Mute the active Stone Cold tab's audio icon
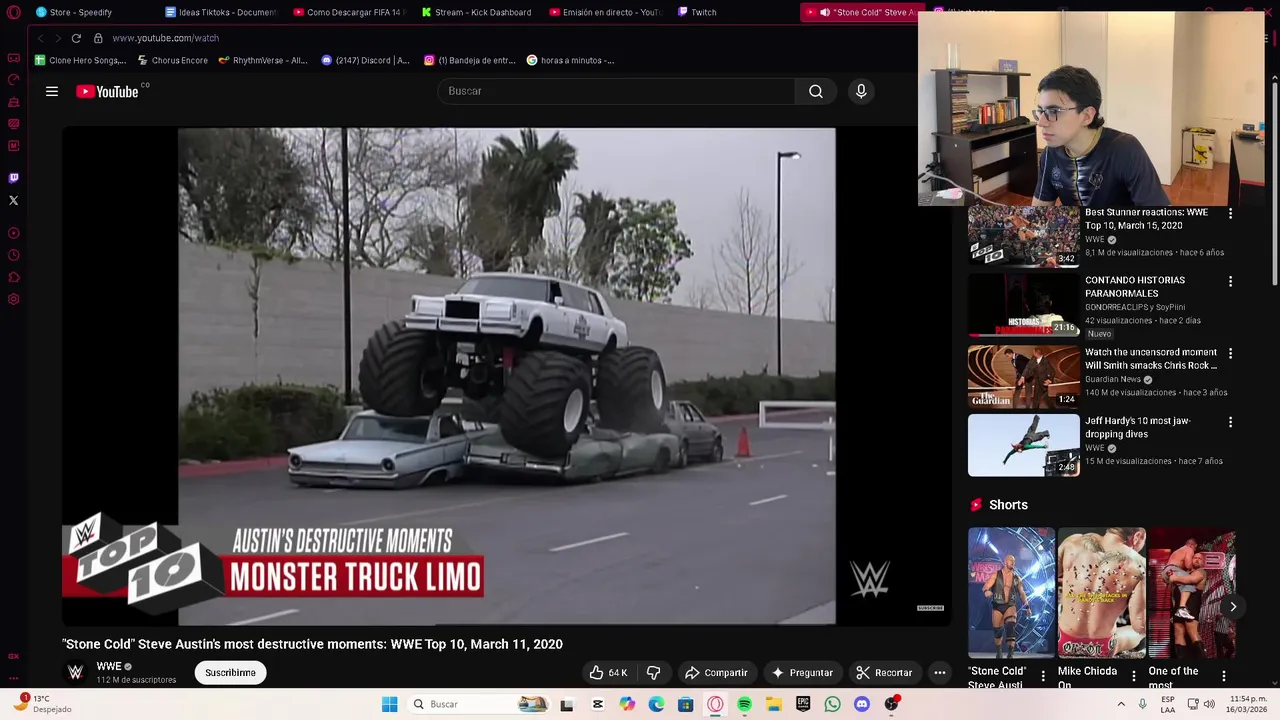1280x720 pixels. pos(825,12)
